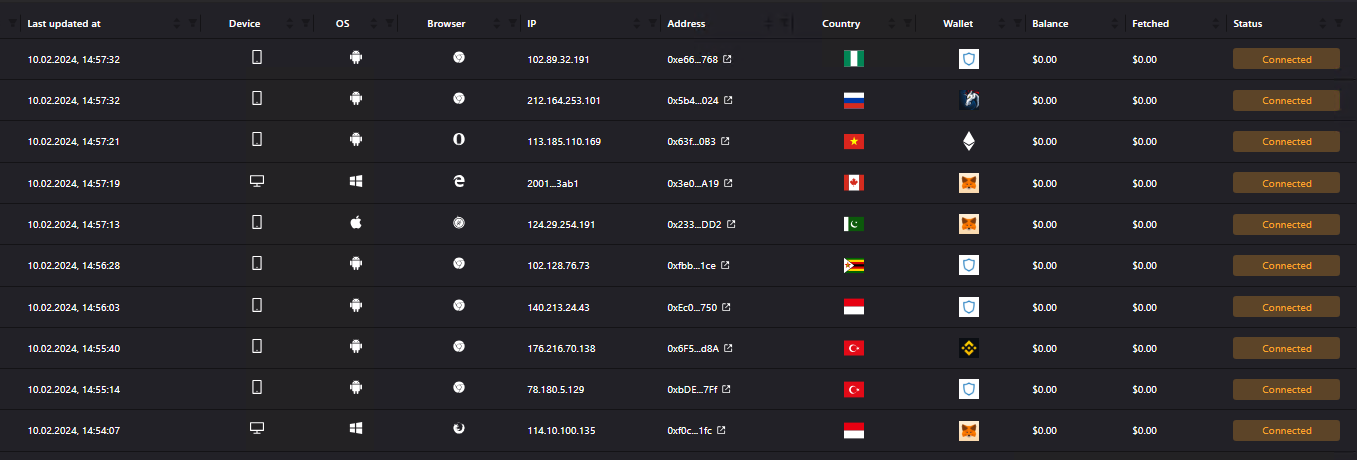Click the MetaMask wallet icon for 2001...3ab1

[x=968, y=184]
